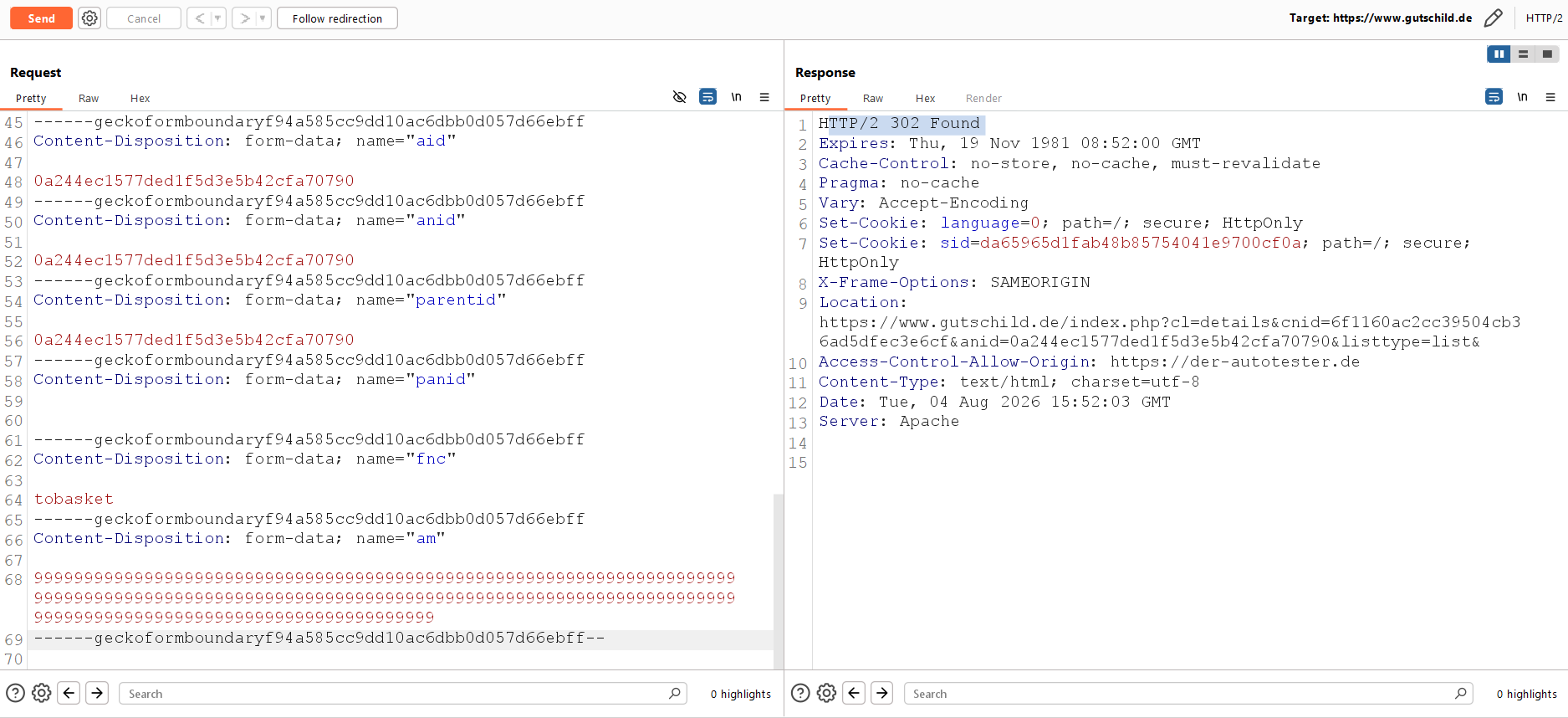Toggle show newlines in Response panel
1568x718 pixels.
point(1522,97)
